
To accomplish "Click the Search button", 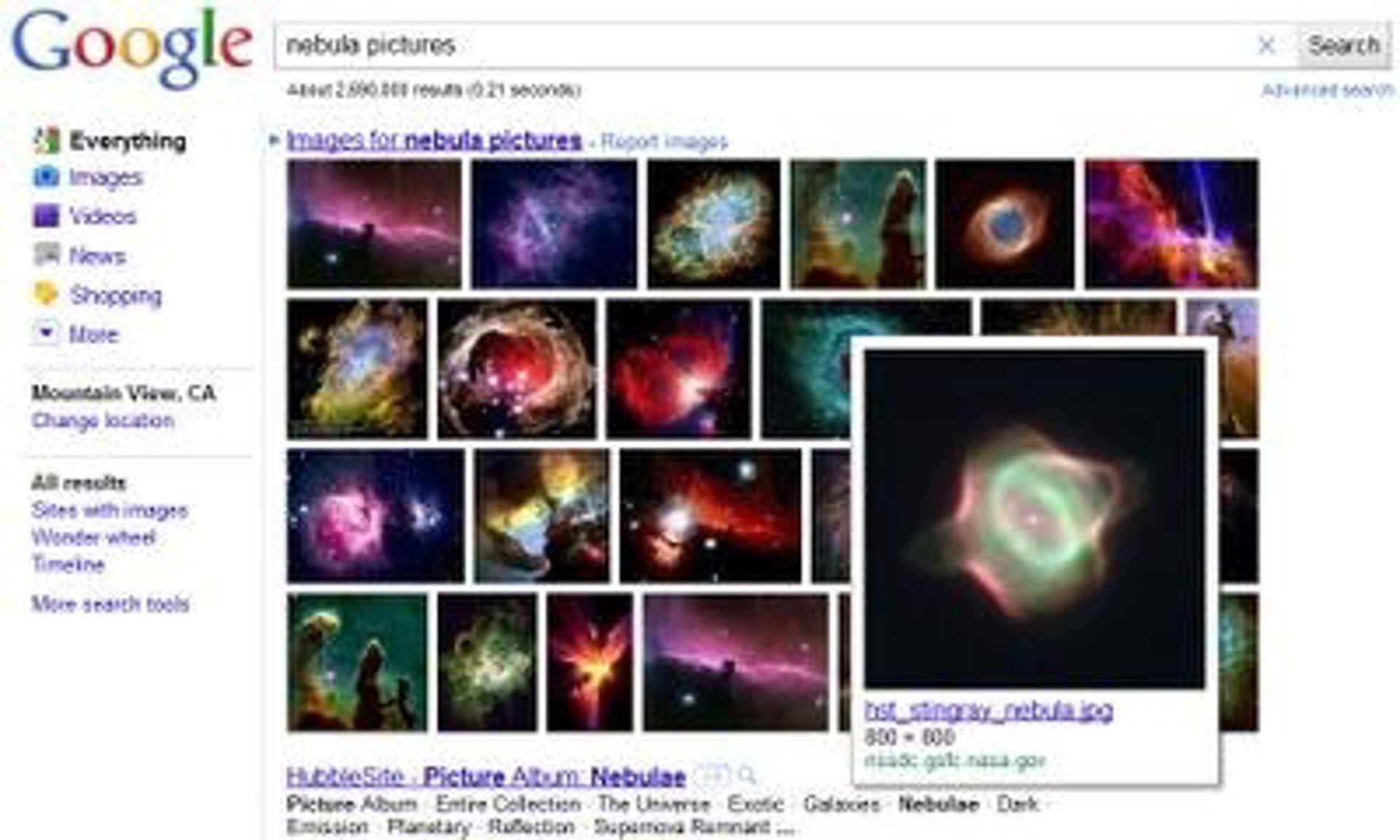I will 1344,45.
